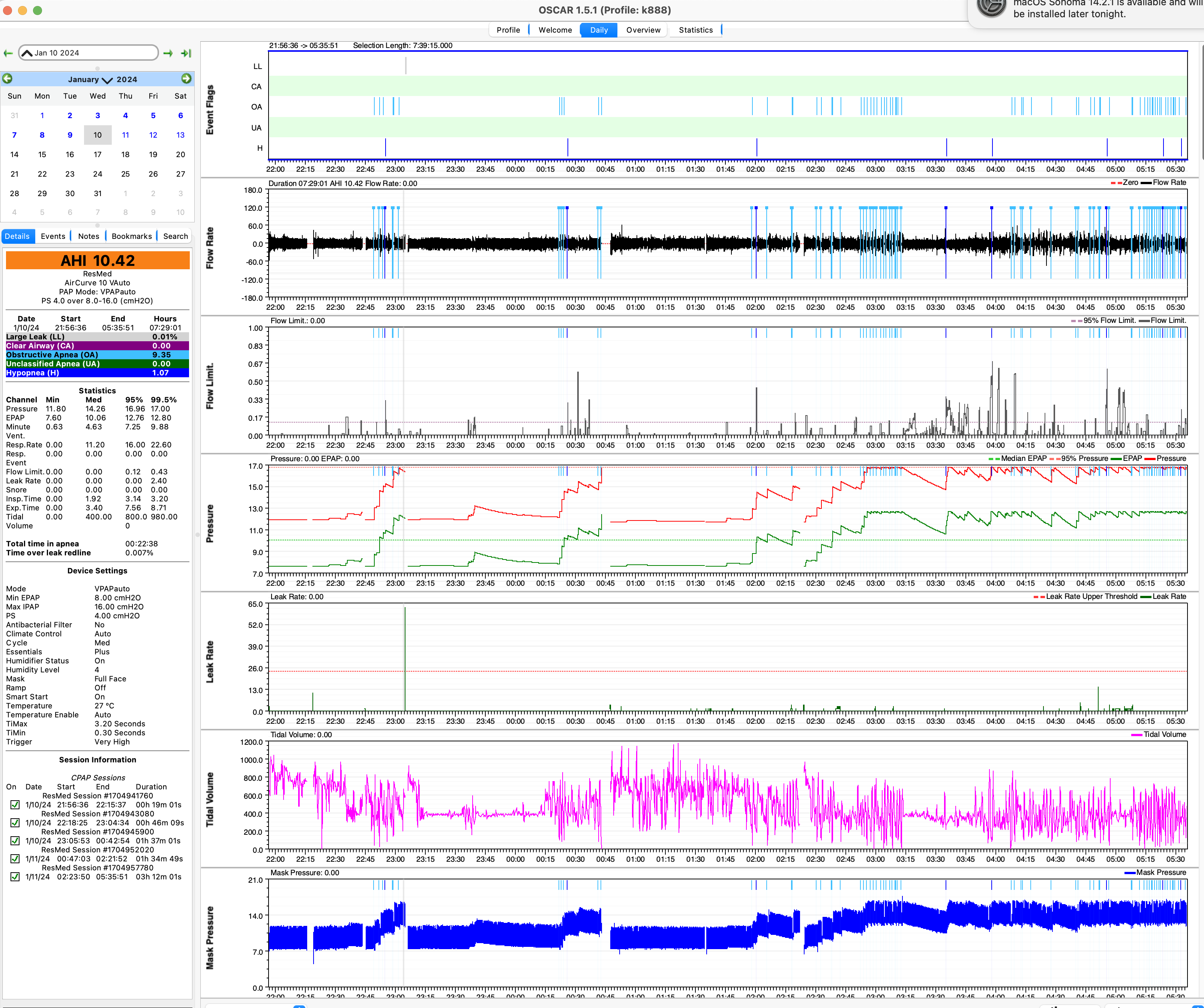Click the Event Flags graph title
This screenshot has height=1008, width=1204.
pyautogui.click(x=210, y=109)
